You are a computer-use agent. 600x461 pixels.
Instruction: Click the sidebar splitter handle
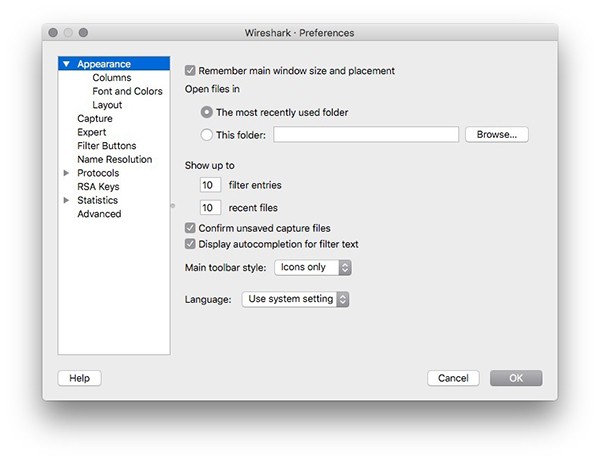point(173,206)
